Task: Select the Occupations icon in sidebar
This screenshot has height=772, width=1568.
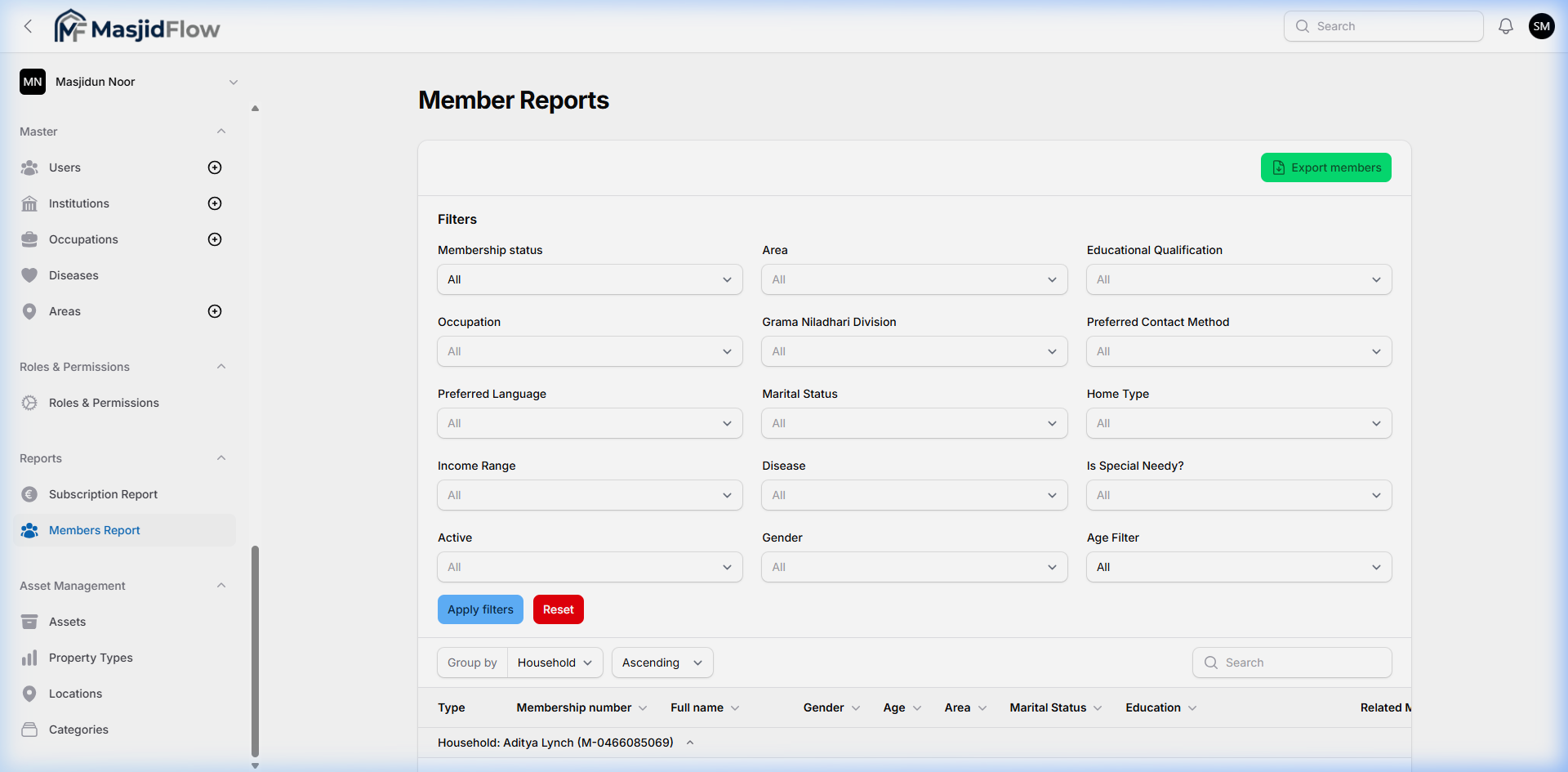Action: pos(29,239)
